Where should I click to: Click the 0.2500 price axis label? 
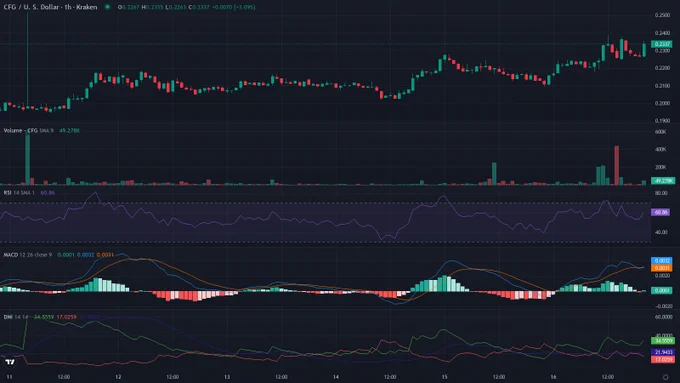click(x=662, y=15)
